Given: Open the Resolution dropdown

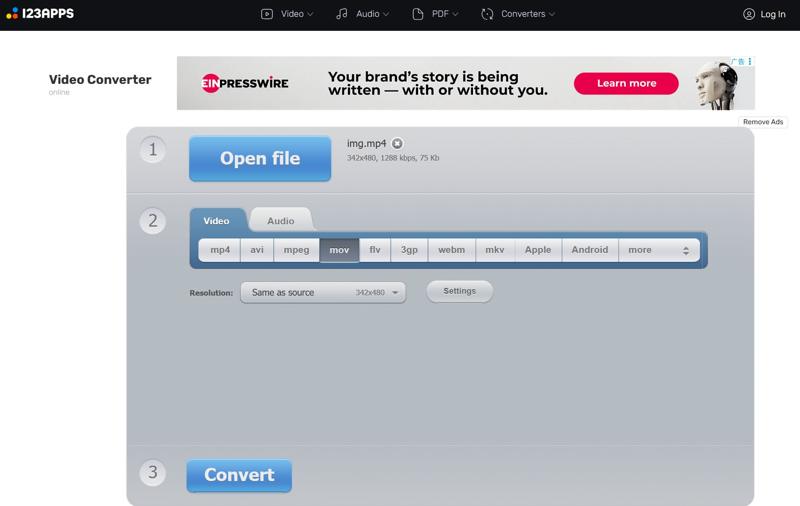Looking at the screenshot, I should 323,293.
